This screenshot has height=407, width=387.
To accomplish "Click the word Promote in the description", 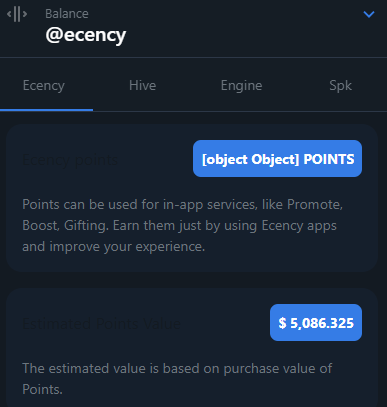I will click(x=315, y=204).
